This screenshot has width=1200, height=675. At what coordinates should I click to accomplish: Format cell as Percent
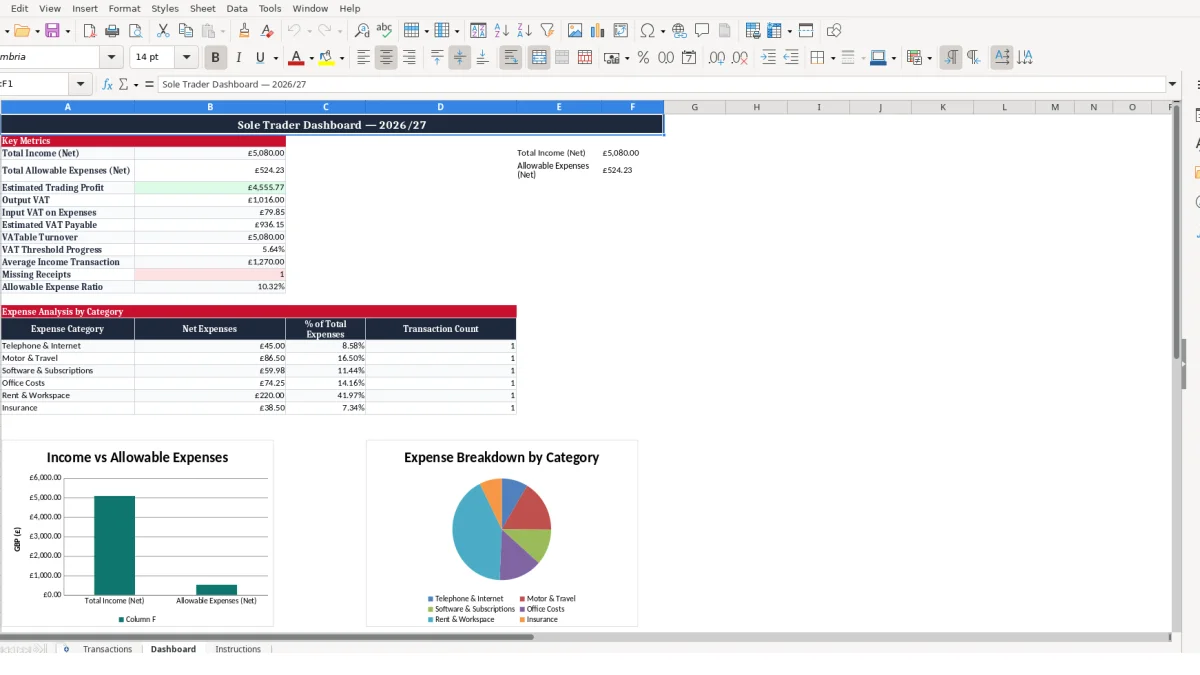click(x=643, y=58)
